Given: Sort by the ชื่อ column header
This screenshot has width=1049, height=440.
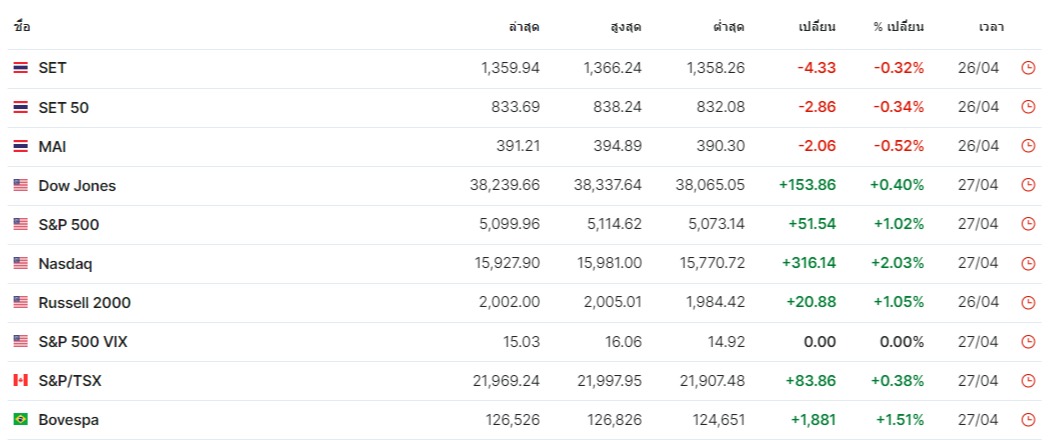Looking at the screenshot, I should 21,27.
